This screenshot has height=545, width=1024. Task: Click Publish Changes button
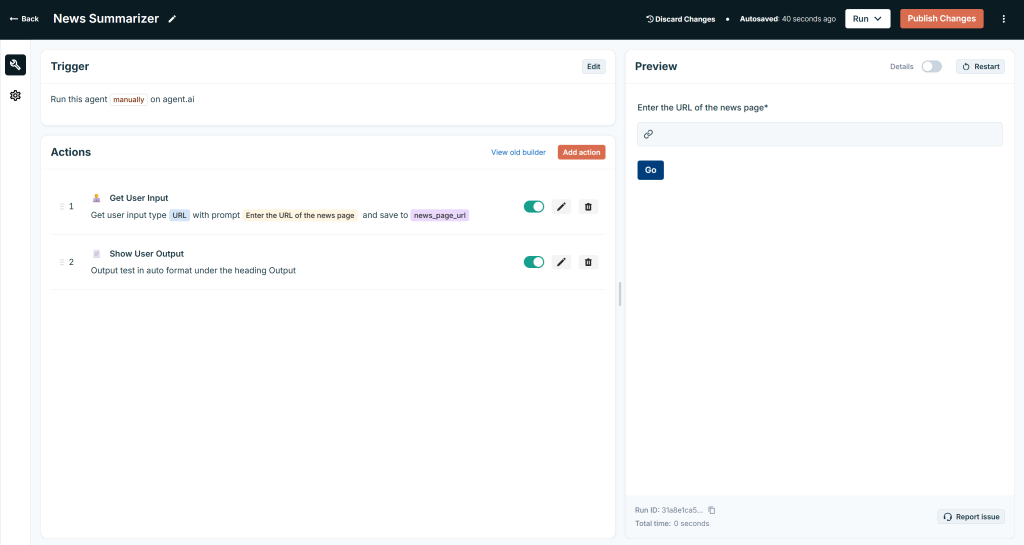[941, 19]
